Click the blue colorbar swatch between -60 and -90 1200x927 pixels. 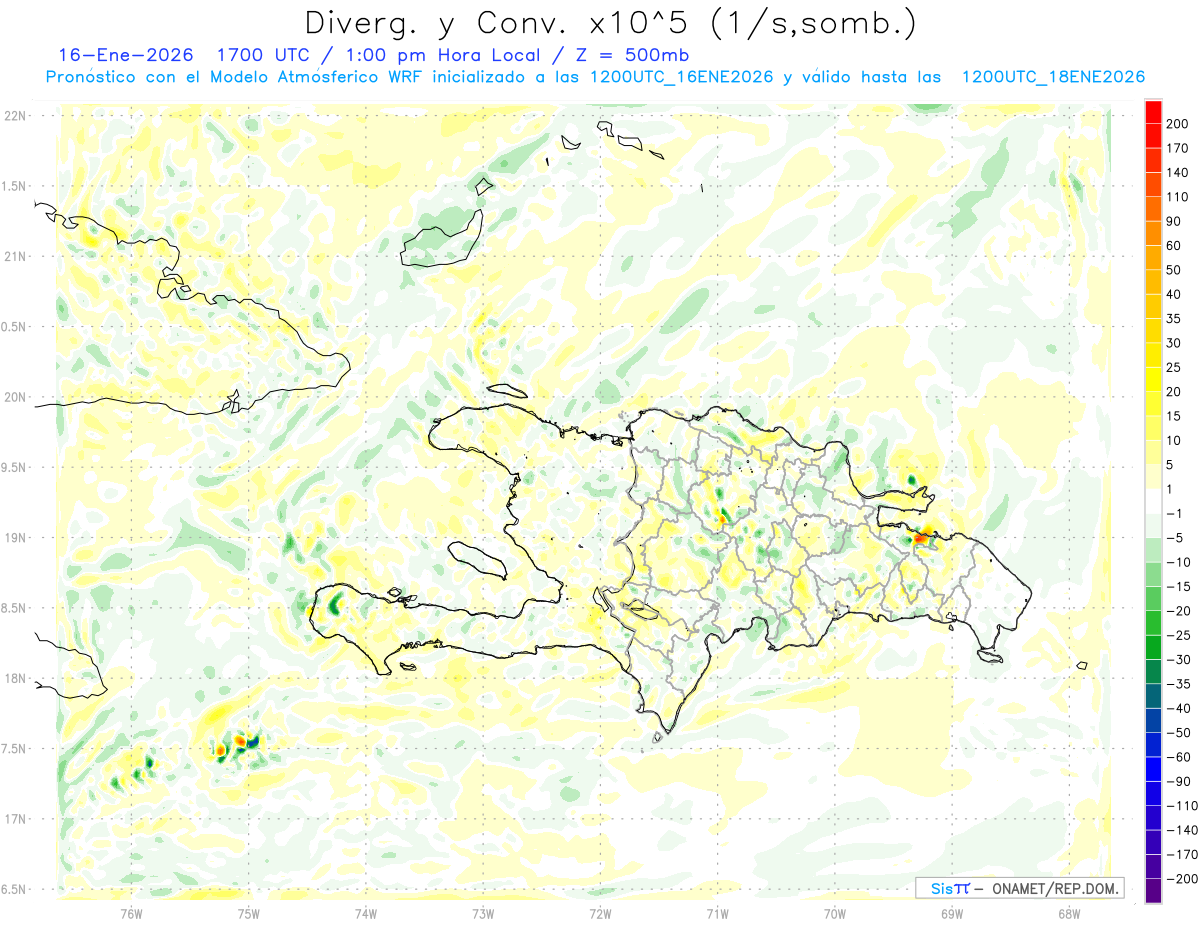point(1153,770)
